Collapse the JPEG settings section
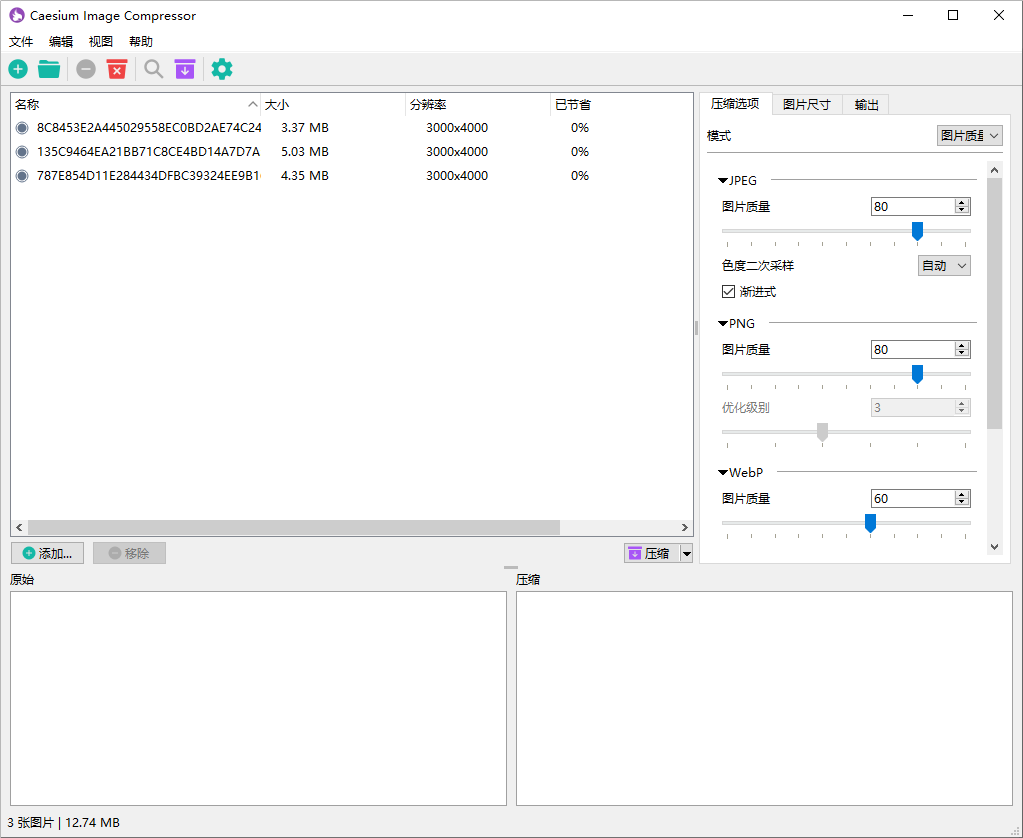This screenshot has height=838, width=1023. tap(723, 180)
